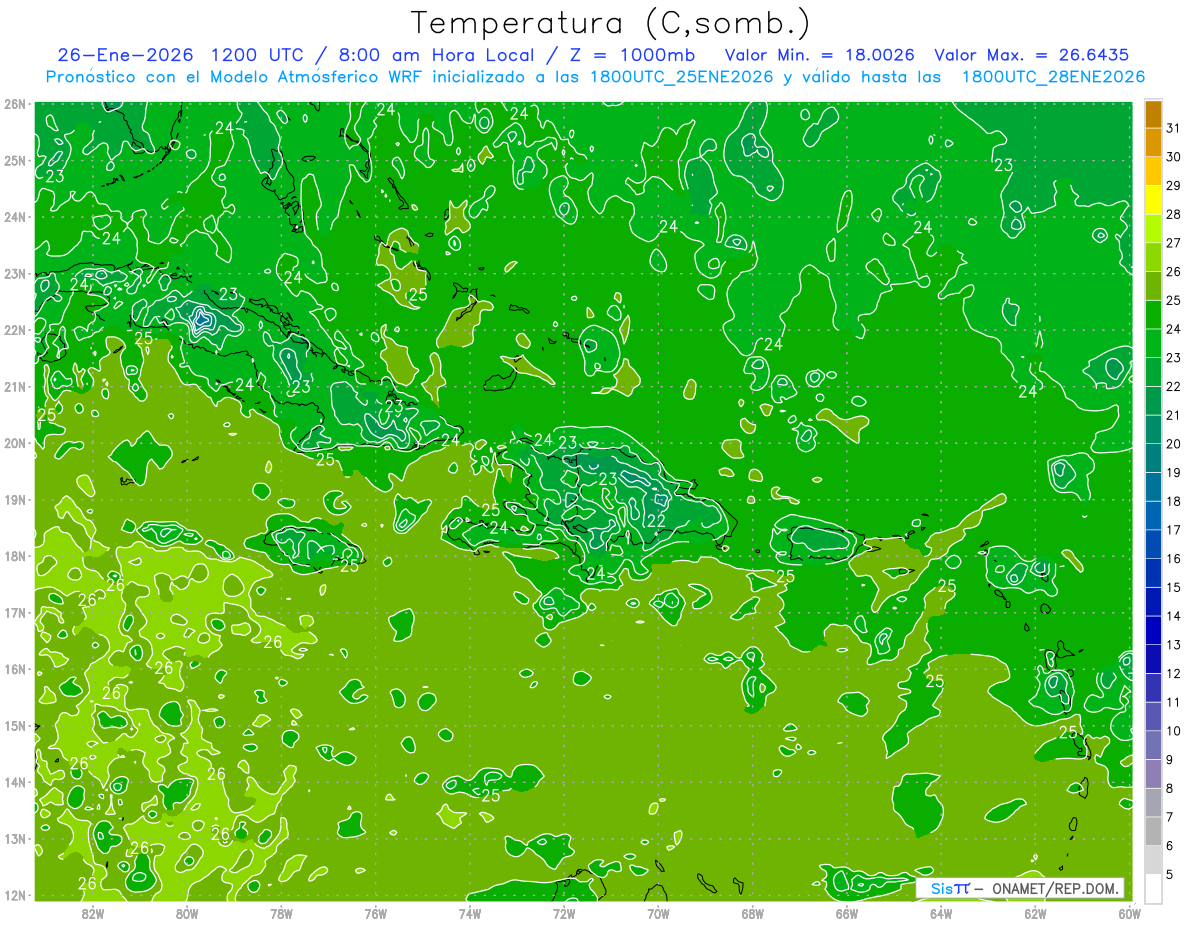Click the lime swatch between 26 and 27
This screenshot has height=927, width=1200.
click(1153, 257)
